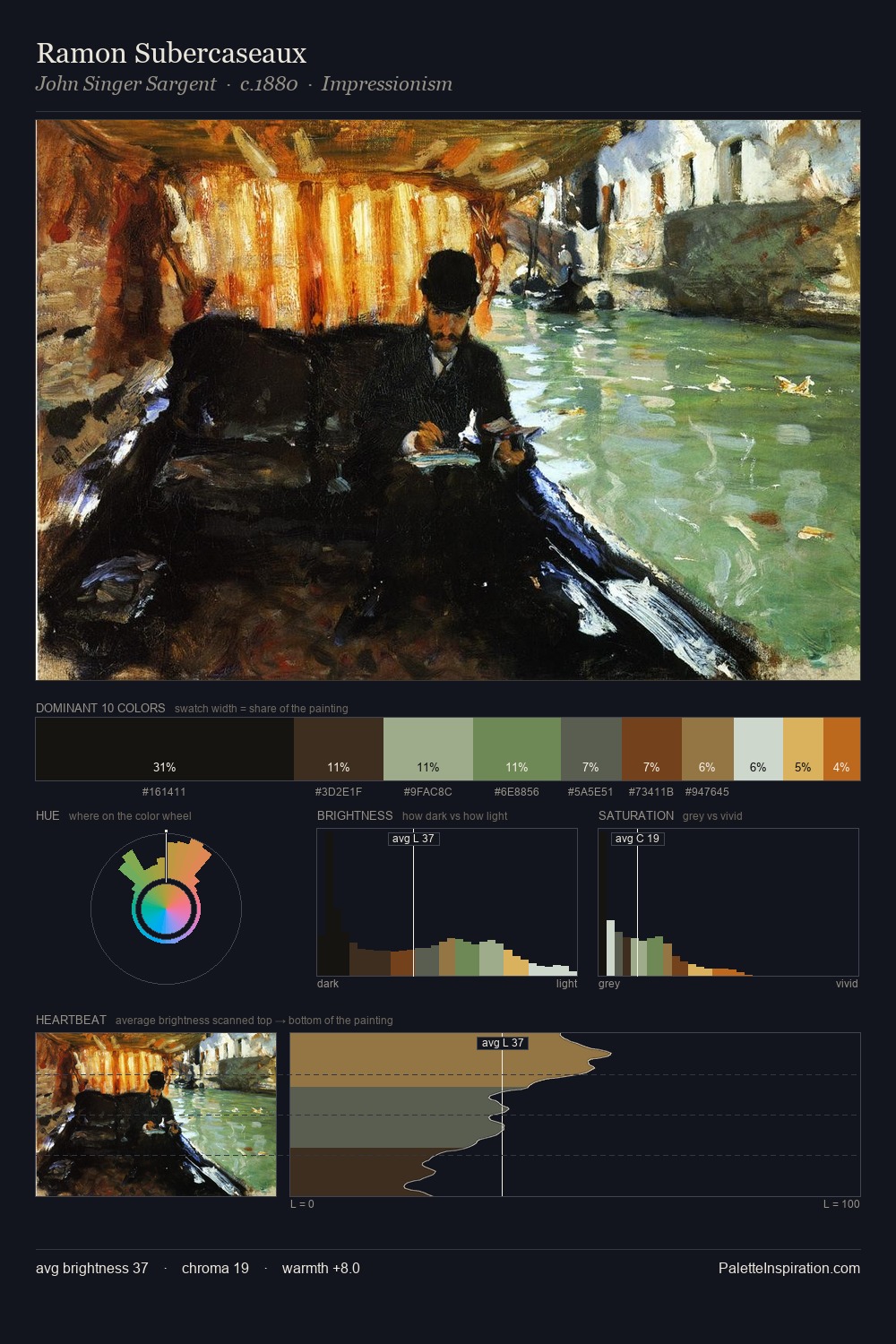Viewport: 896px width, 1344px height.
Task: Click 'warmth +8.0' in the footer
Action: (321, 1268)
